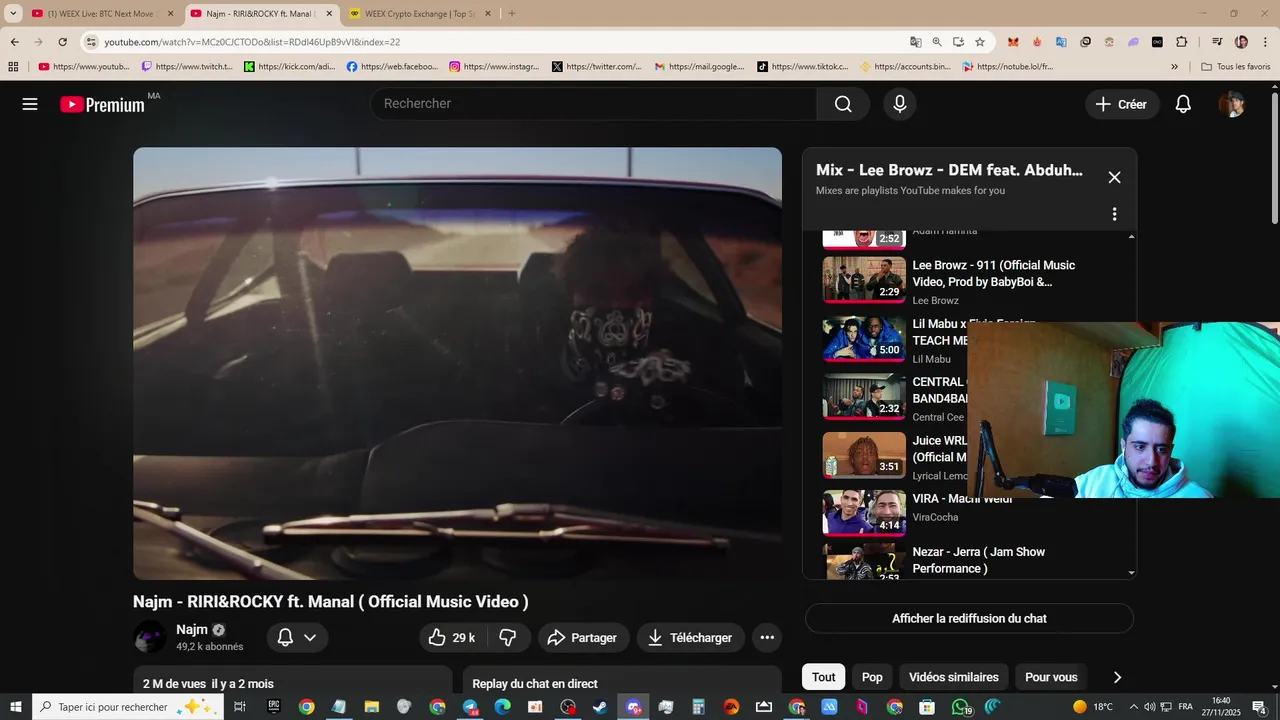Click the translate page icon

pos(915,42)
